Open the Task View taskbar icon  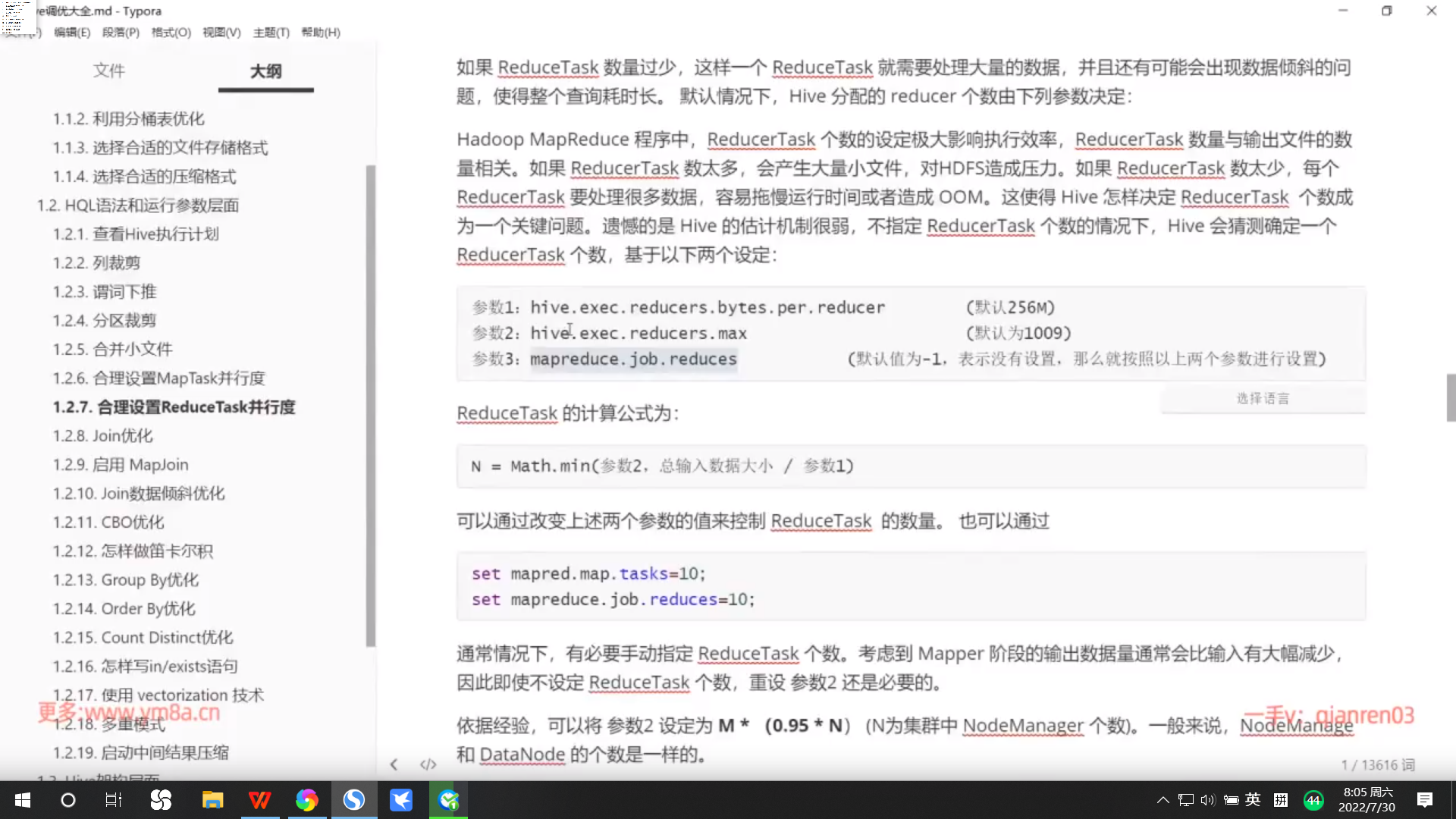pyautogui.click(x=114, y=800)
